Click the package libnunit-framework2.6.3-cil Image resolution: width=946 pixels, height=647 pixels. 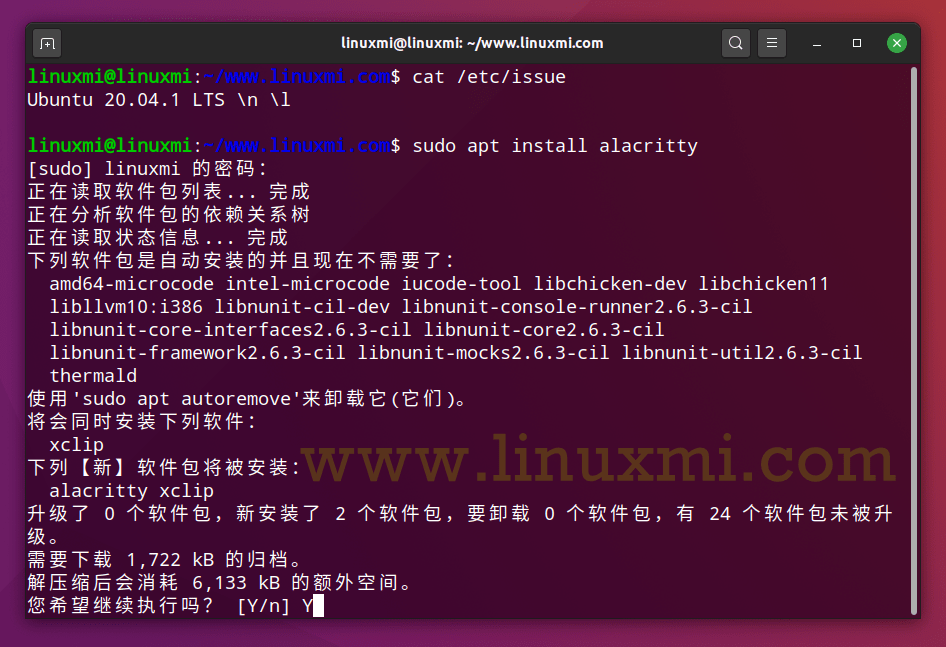(198, 352)
